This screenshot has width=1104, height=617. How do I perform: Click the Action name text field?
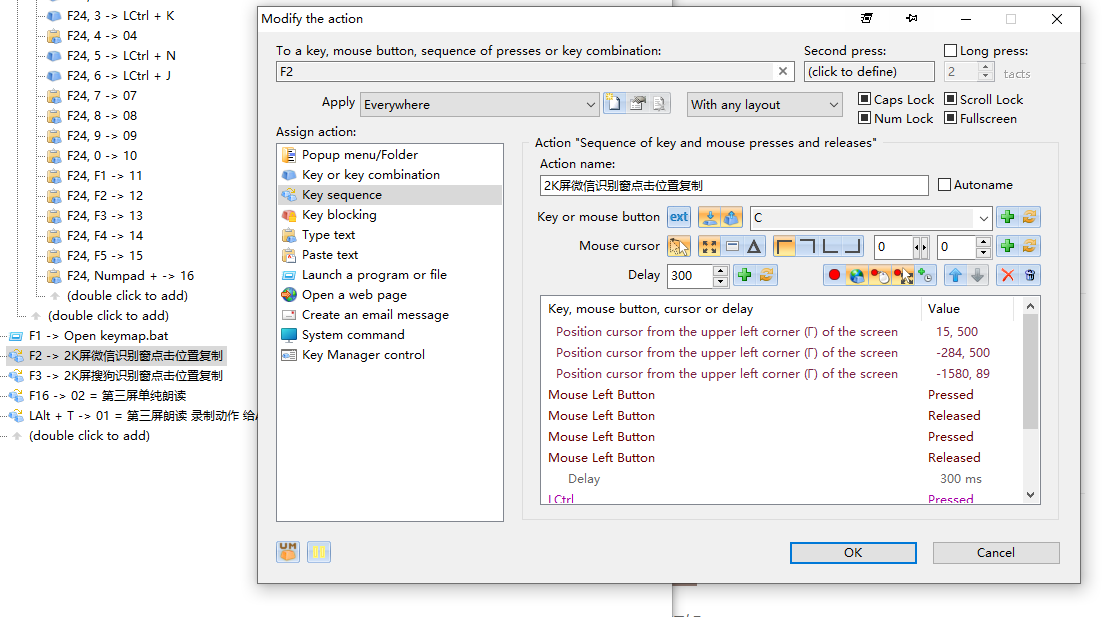(x=735, y=185)
